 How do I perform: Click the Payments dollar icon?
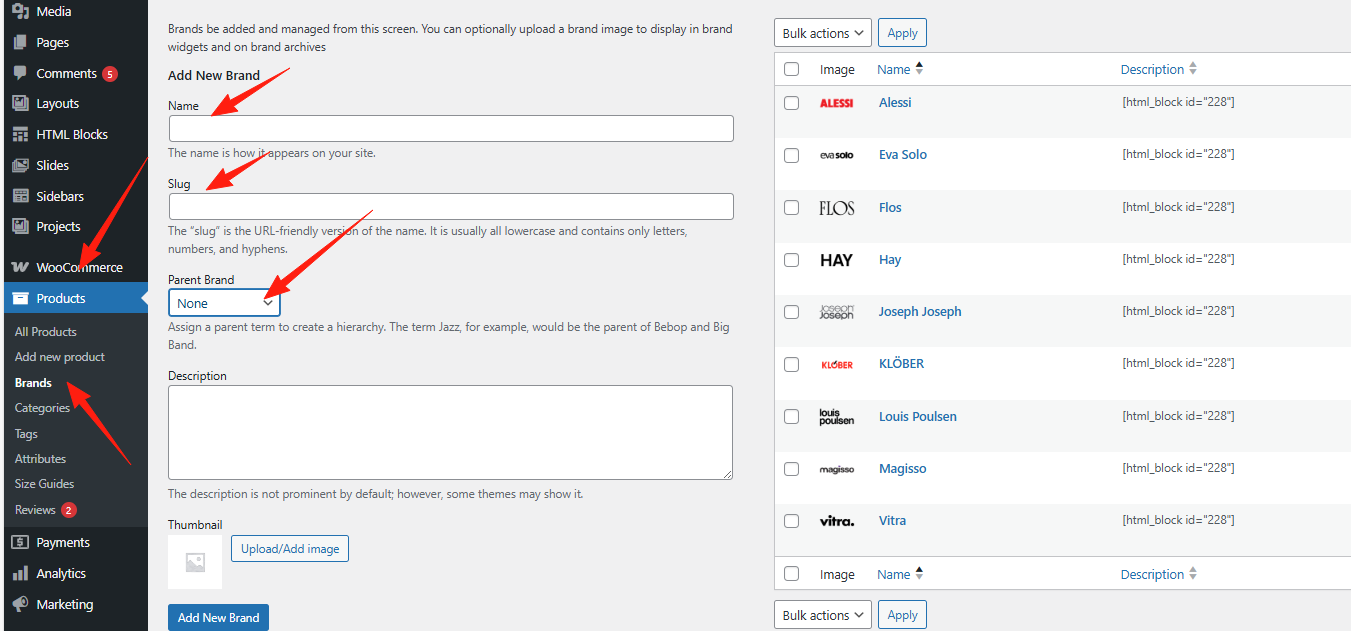20,542
